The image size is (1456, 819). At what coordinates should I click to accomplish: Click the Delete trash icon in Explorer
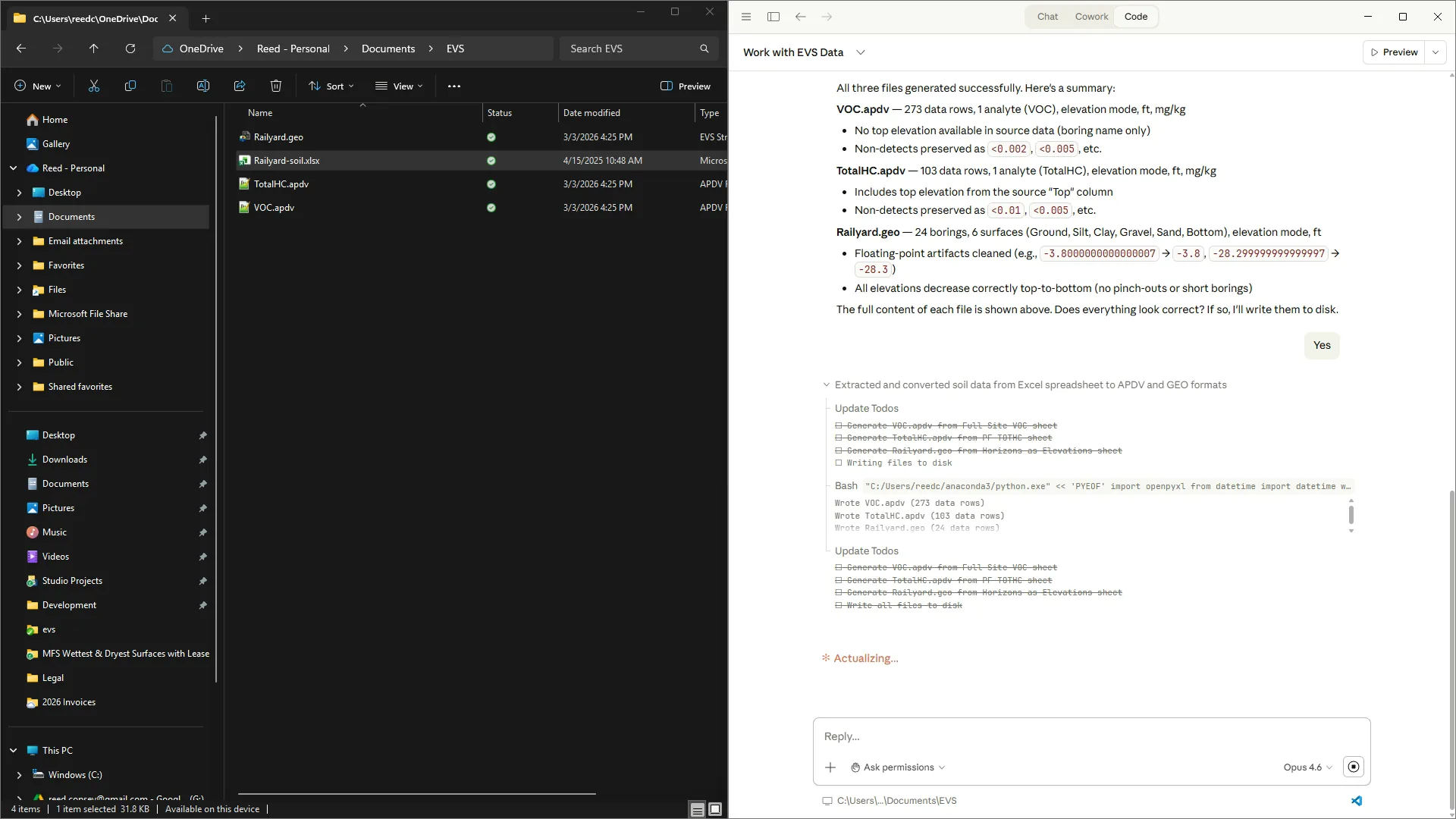(276, 86)
